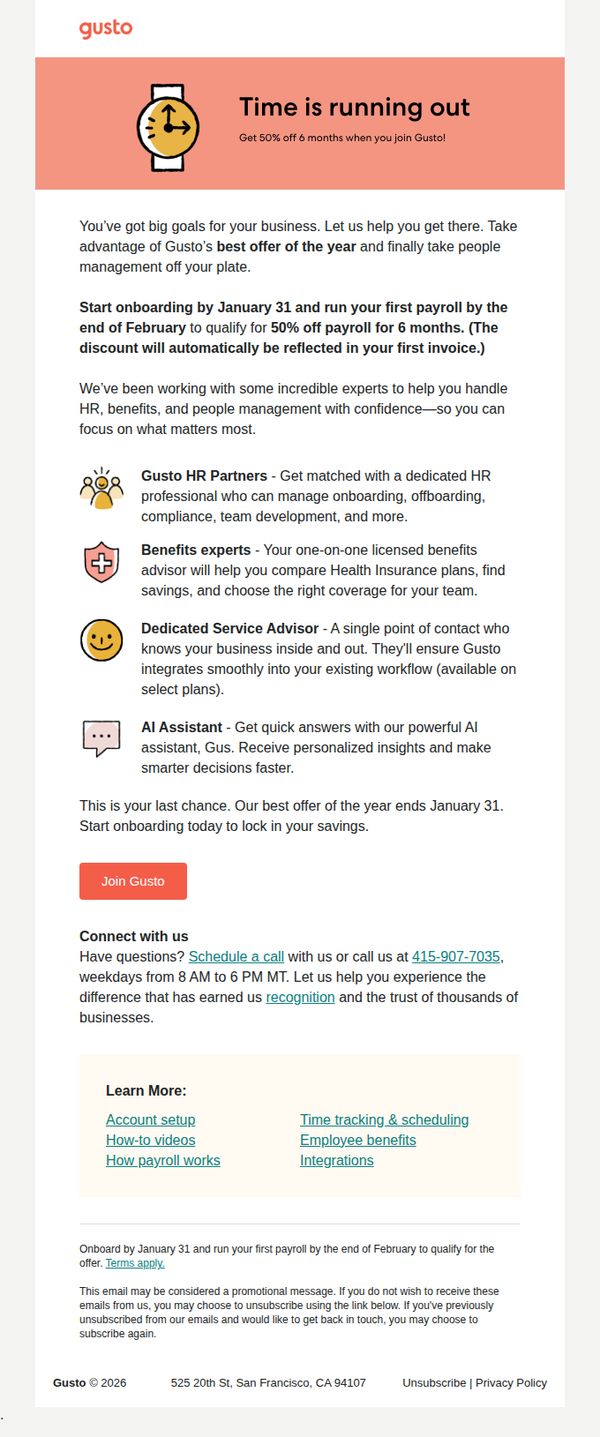This screenshot has width=600, height=1437.
Task: Open the Integrations link
Action: pyautogui.click(x=337, y=1160)
